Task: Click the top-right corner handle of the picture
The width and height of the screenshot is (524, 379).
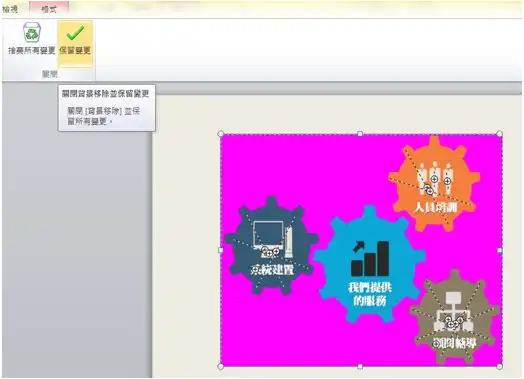Action: [499, 134]
